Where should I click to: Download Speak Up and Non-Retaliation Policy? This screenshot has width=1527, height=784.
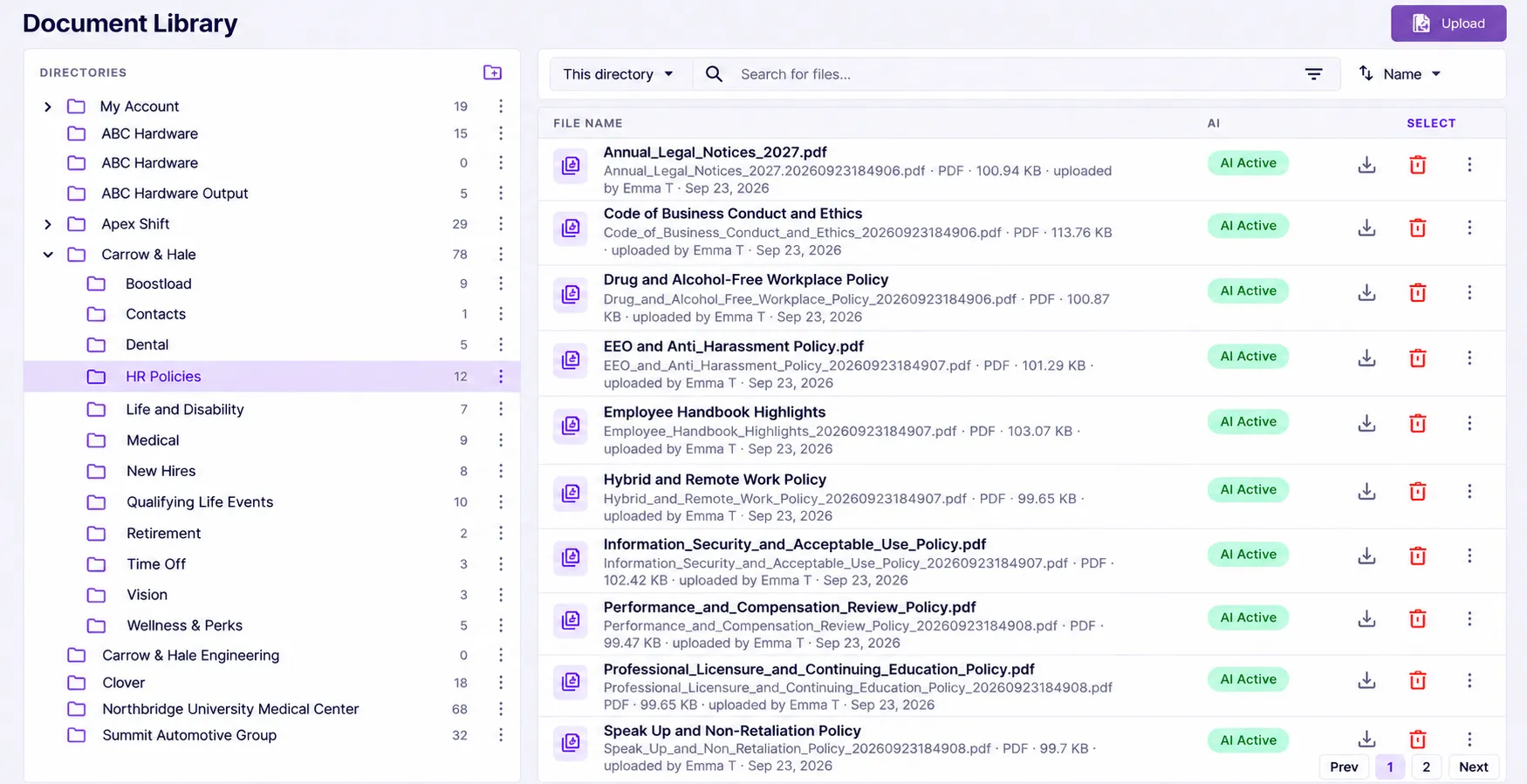(1367, 740)
